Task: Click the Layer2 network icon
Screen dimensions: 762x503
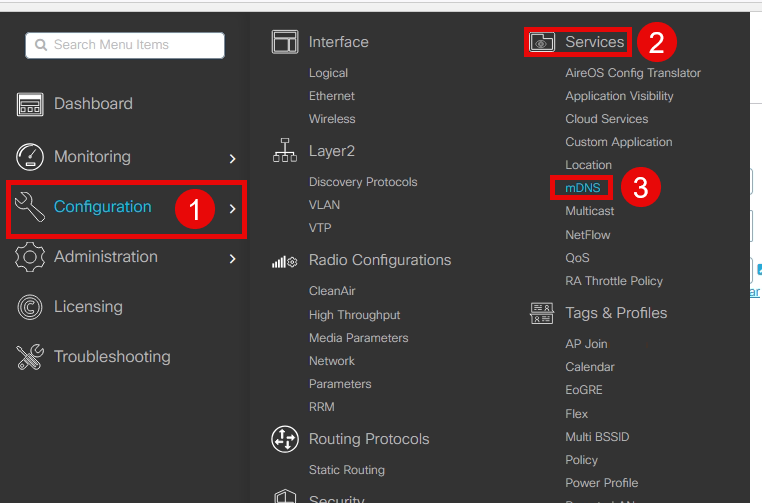Action: pos(285,151)
